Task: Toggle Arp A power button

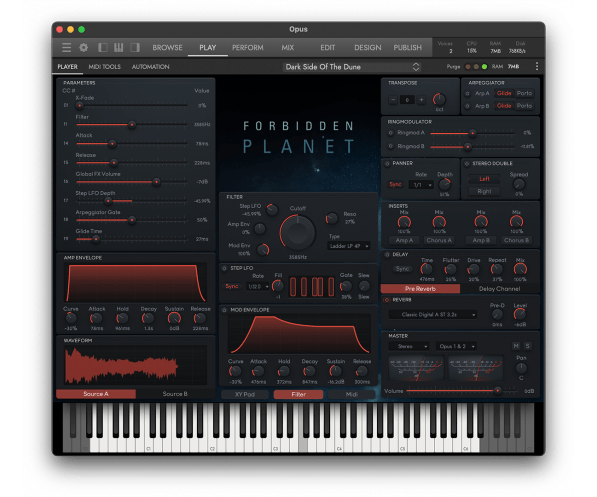Action: point(468,93)
